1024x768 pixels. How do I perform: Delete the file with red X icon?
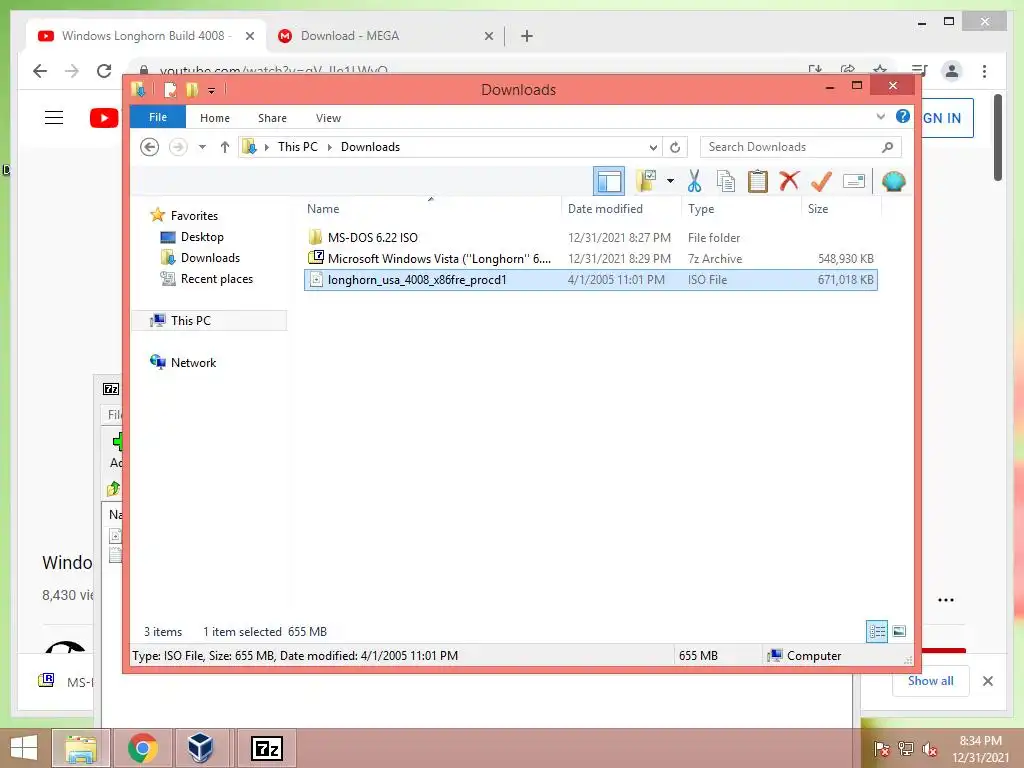coord(790,180)
